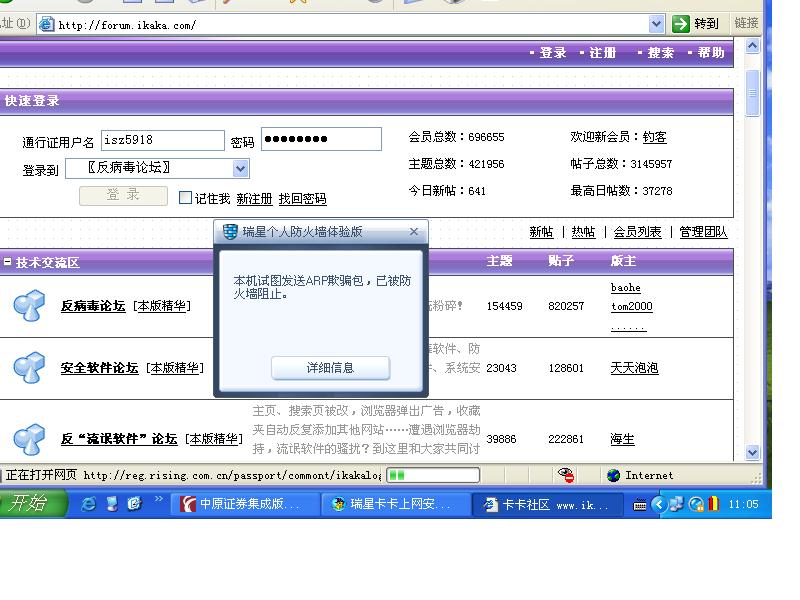Open the 开始 Start button
Viewport: 800px width, 600px height.
coord(32,504)
